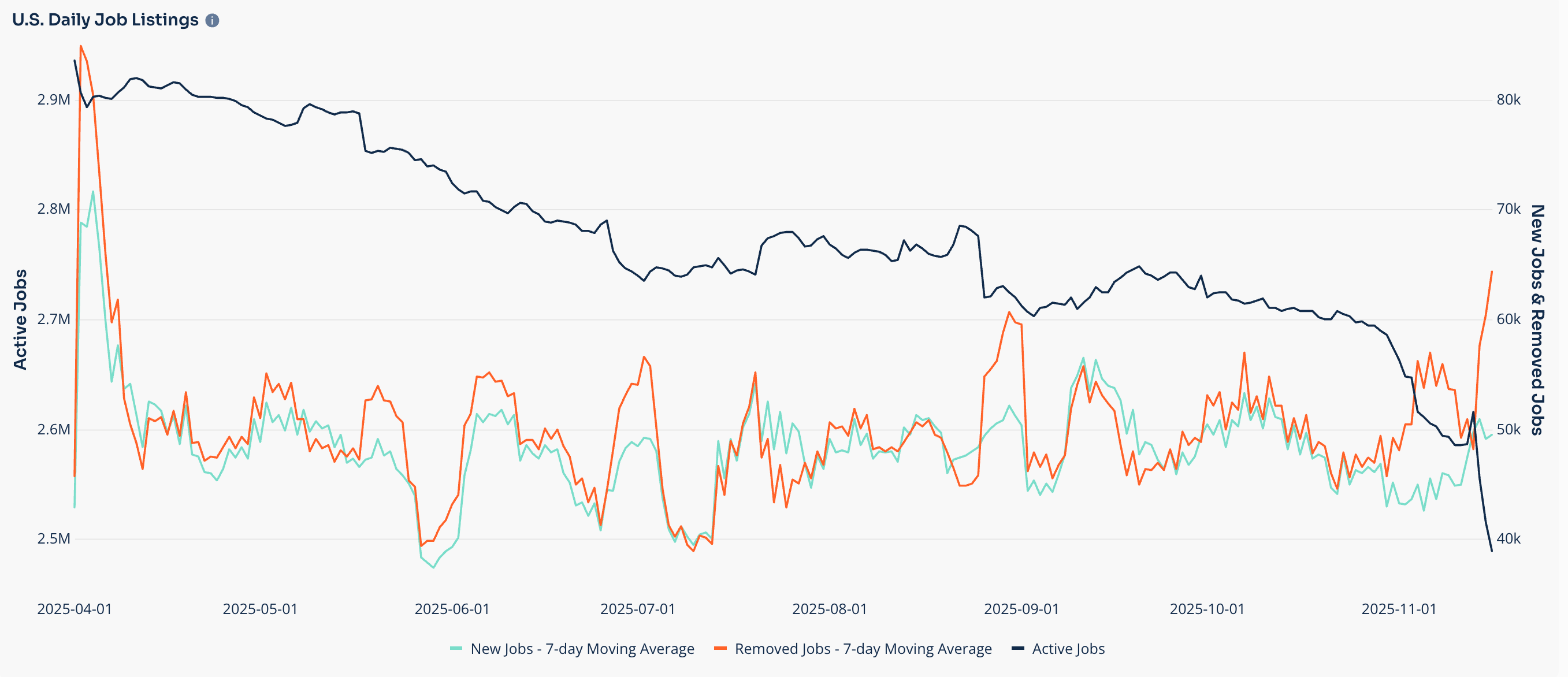Click the teal New Jobs legend swatch
Viewport: 1568px width, 677px height.
pos(456,649)
